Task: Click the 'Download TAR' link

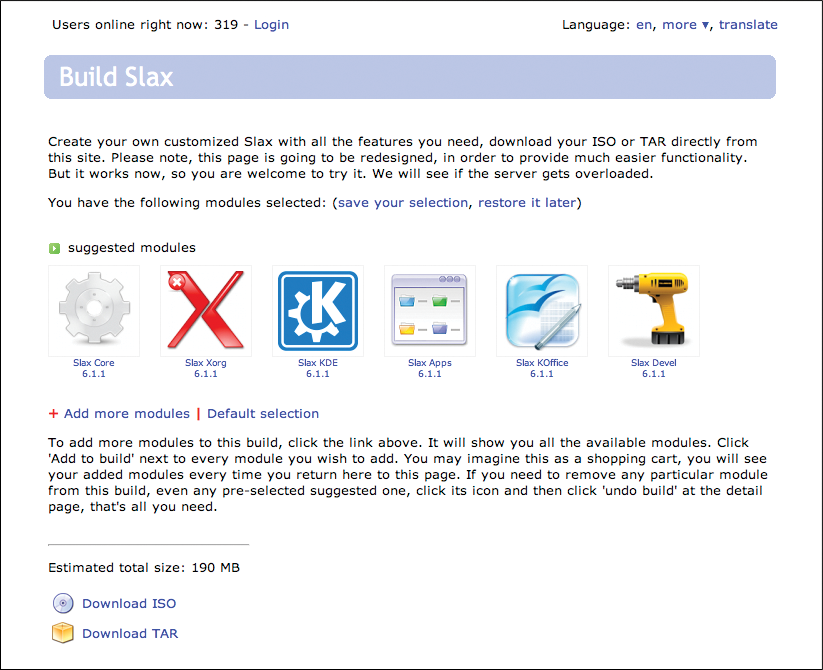Action: coord(130,633)
